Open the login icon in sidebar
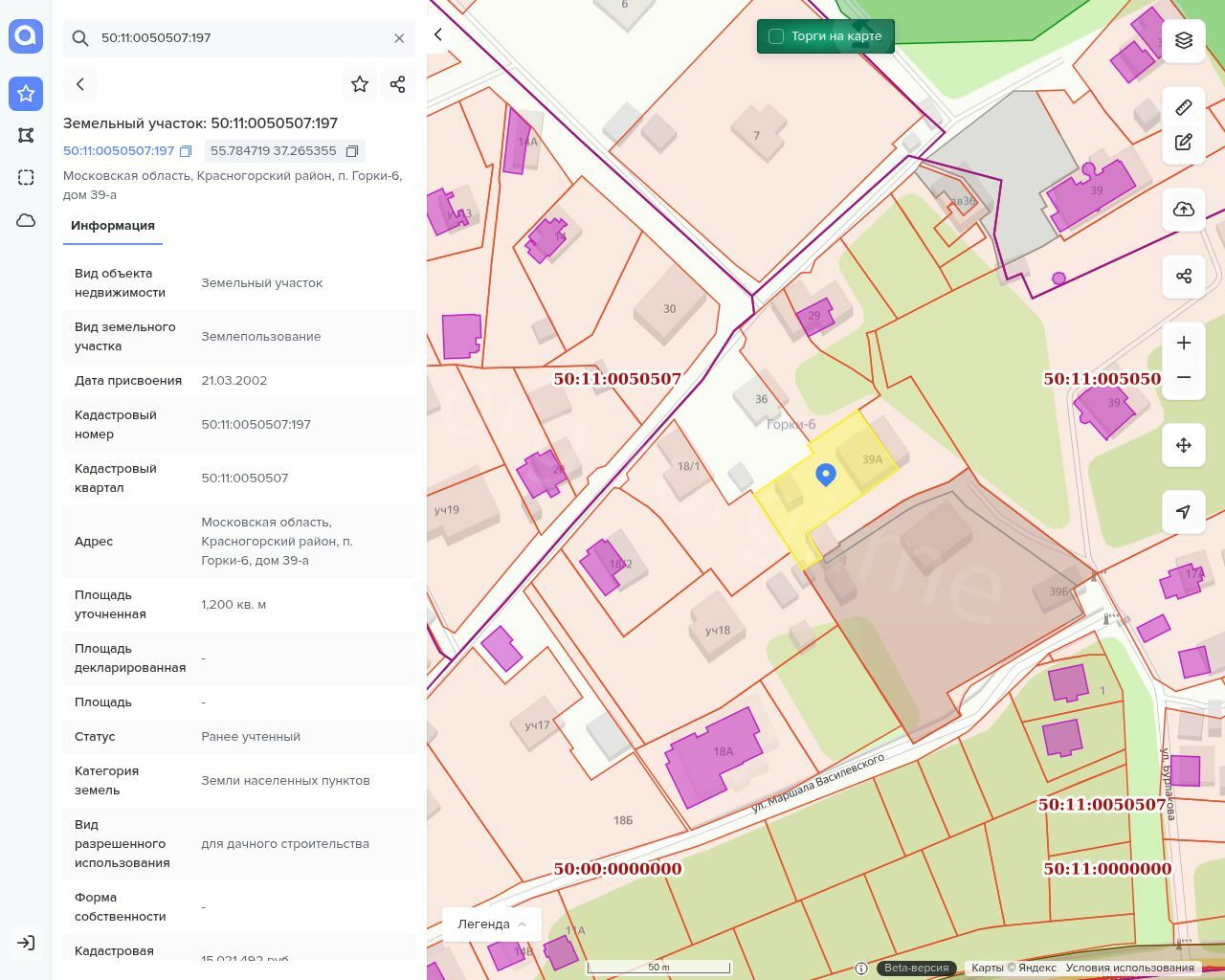Viewport: 1225px width, 980px height. pyautogui.click(x=26, y=943)
